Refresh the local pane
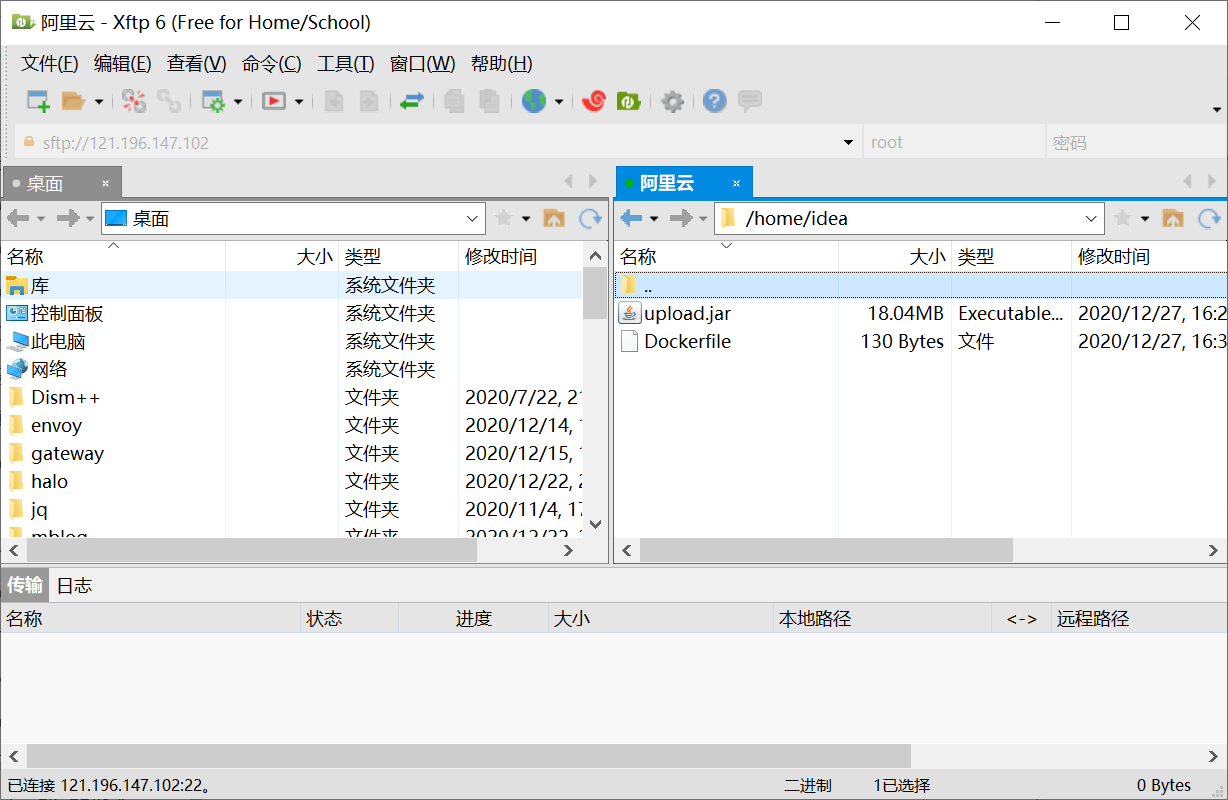 pyautogui.click(x=591, y=218)
